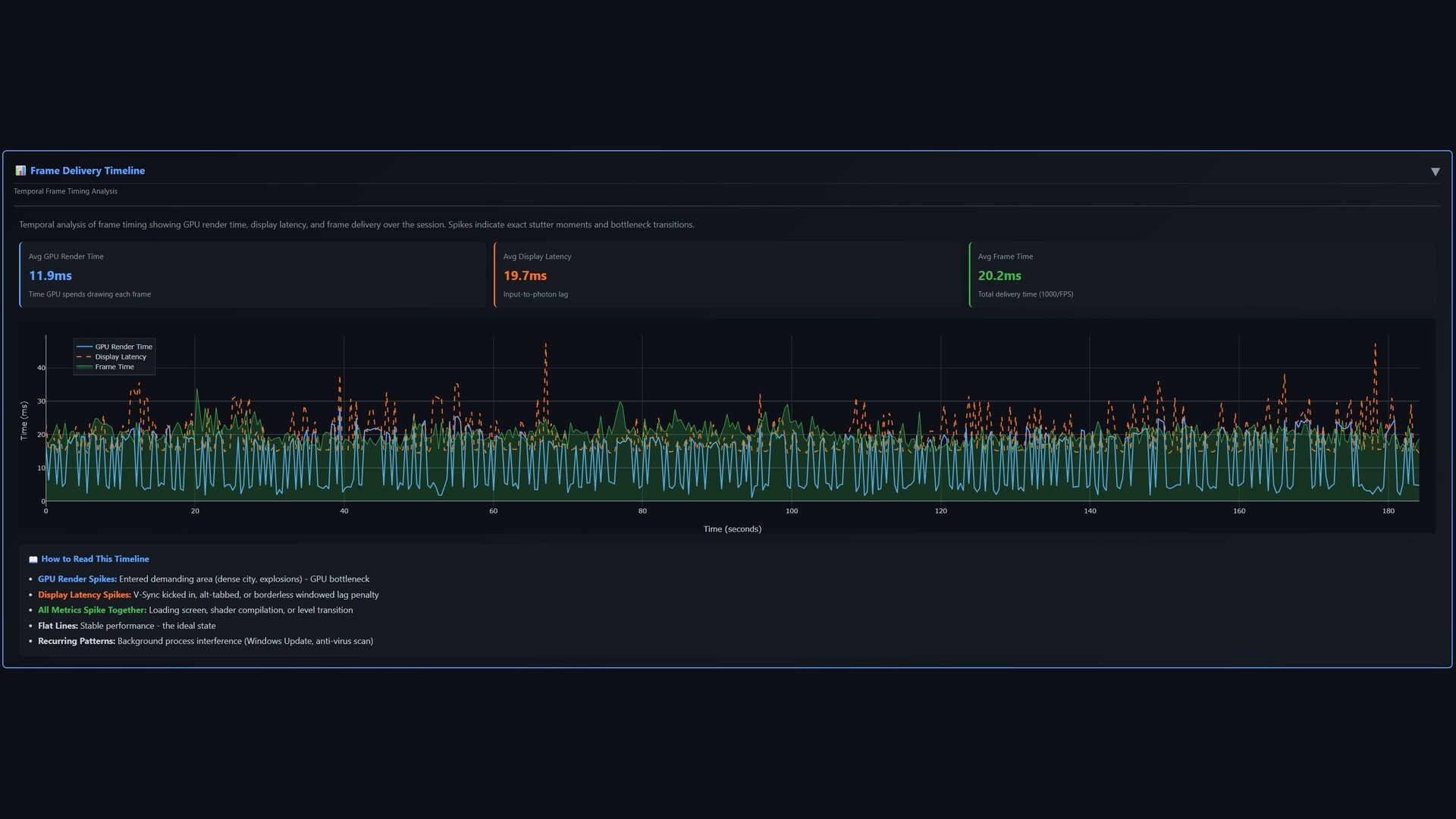Image resolution: width=1456 pixels, height=819 pixels.
Task: Click the 'GPU Render Spikes:' bullet label
Action: click(77, 579)
